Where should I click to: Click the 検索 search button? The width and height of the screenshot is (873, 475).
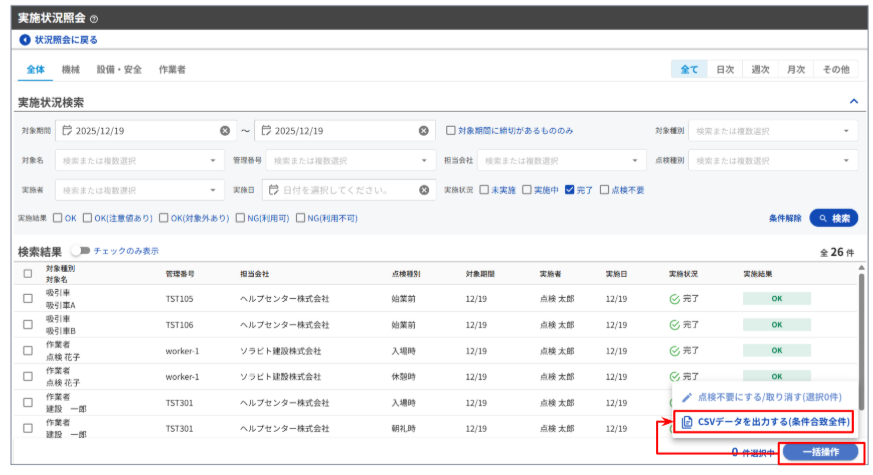point(833,218)
